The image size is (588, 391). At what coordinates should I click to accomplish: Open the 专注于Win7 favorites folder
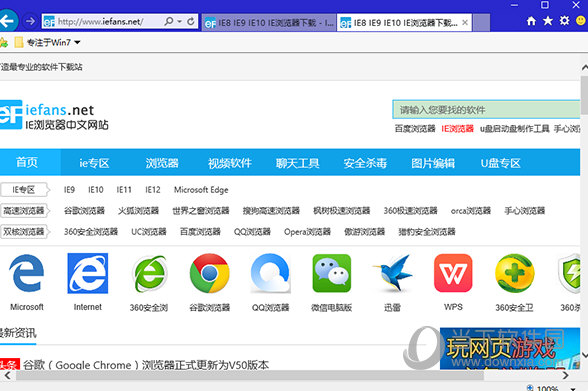click(47, 42)
